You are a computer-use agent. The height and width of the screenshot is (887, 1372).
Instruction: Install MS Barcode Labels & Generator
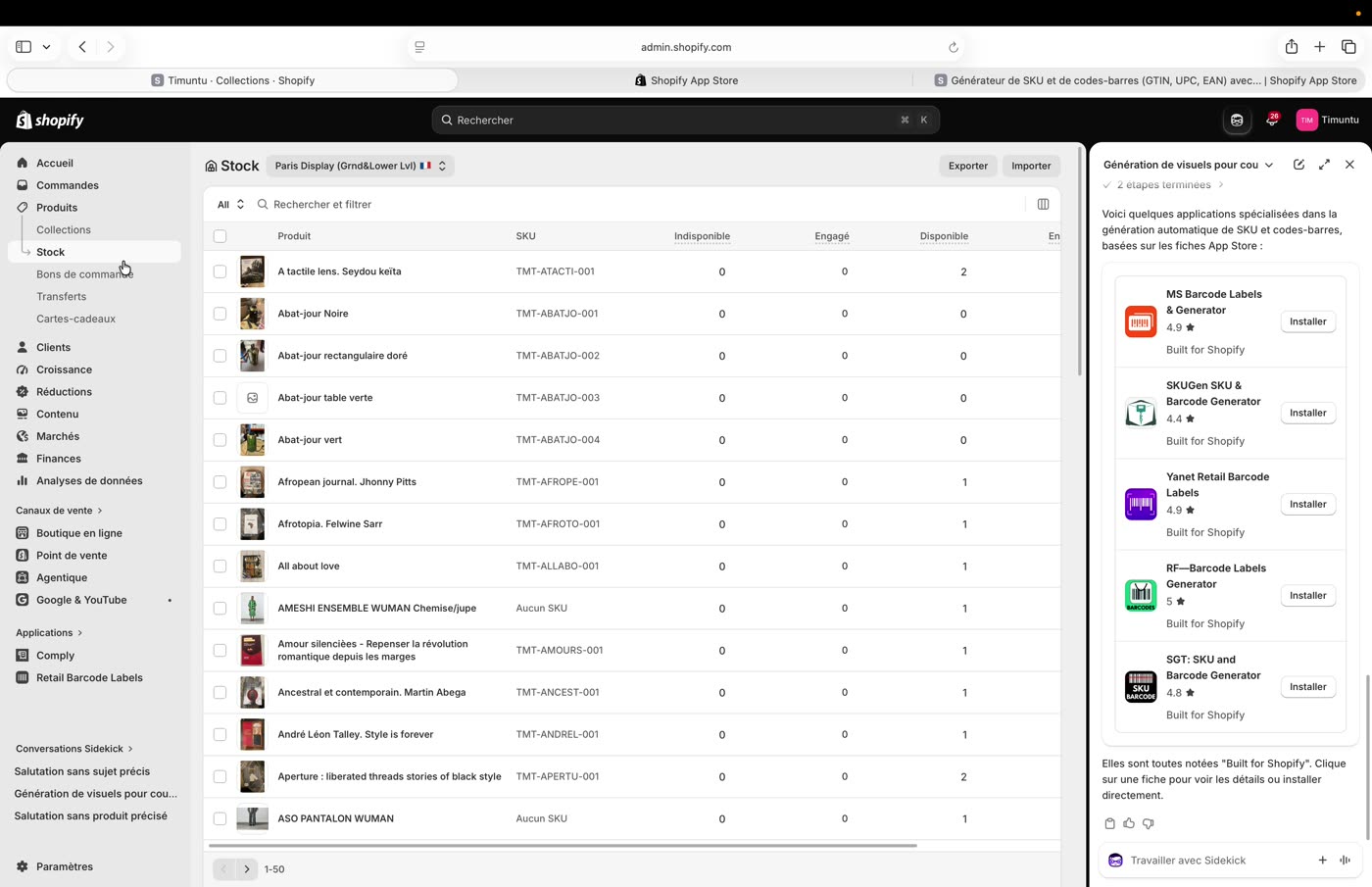[1308, 321]
